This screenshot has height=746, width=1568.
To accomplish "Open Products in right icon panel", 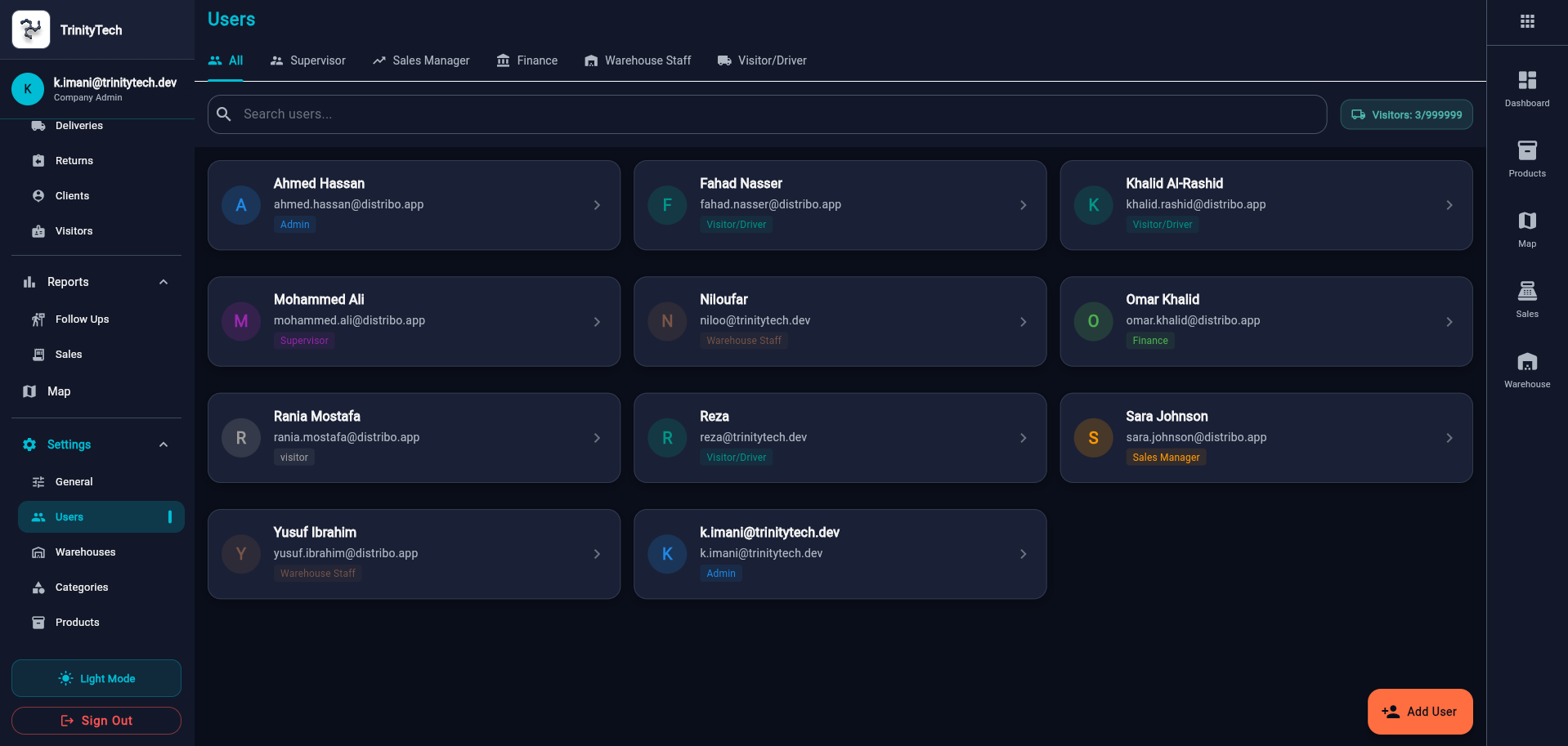I will [1526, 159].
